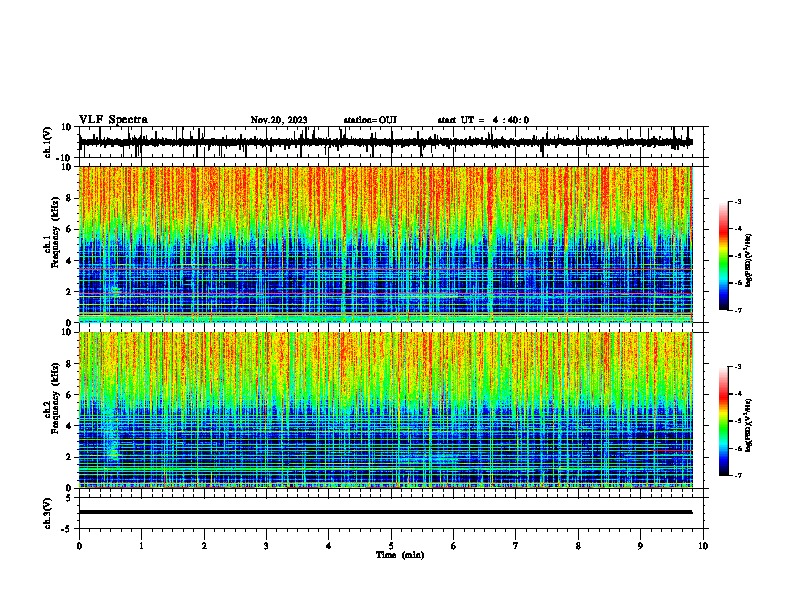Screen dimensions: 792x612
Task: Click the ch.2 Frequency (kHz) axis label
Action: (x=51, y=400)
